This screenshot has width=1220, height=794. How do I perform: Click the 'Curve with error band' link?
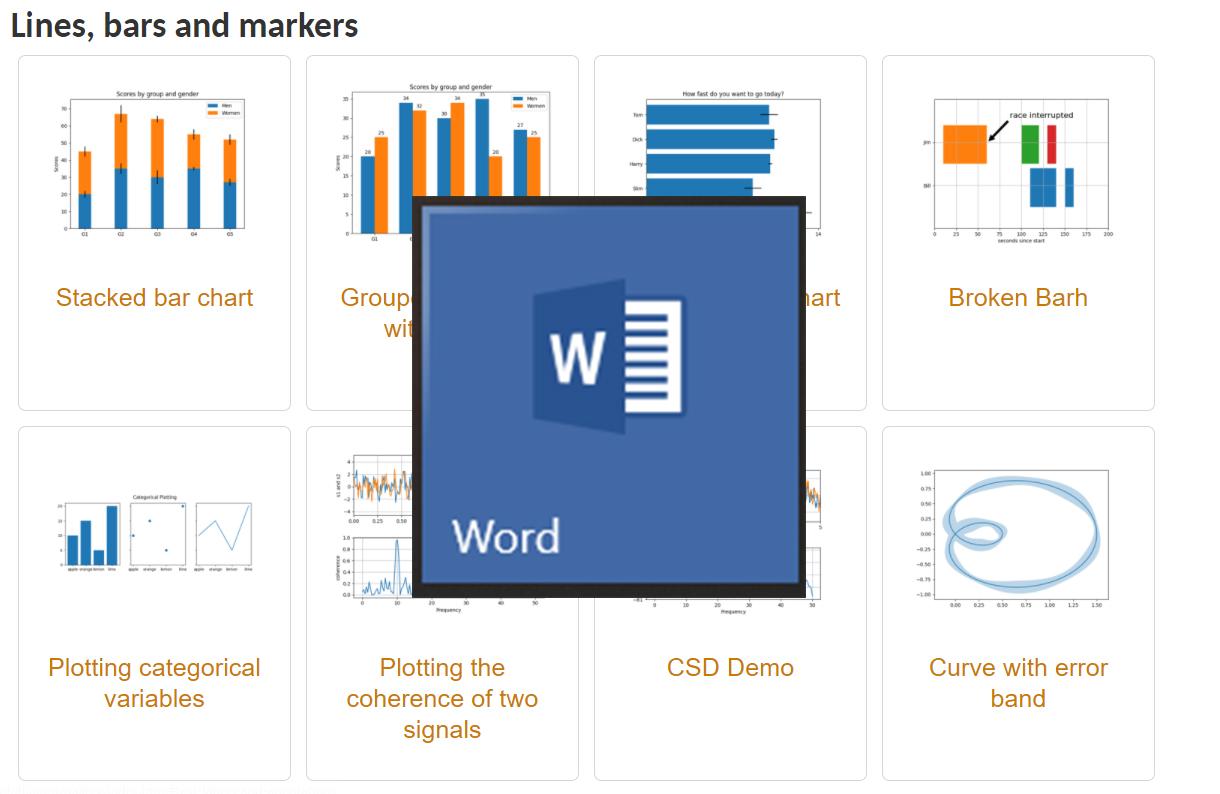(1018, 683)
